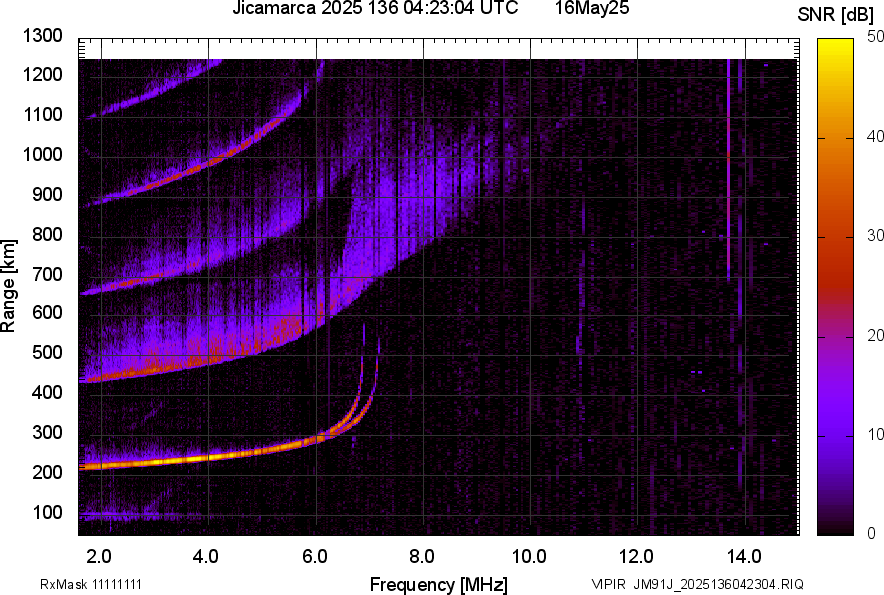
Task: Click the colorbar tick label '50'
Action: pyautogui.click(x=875, y=37)
